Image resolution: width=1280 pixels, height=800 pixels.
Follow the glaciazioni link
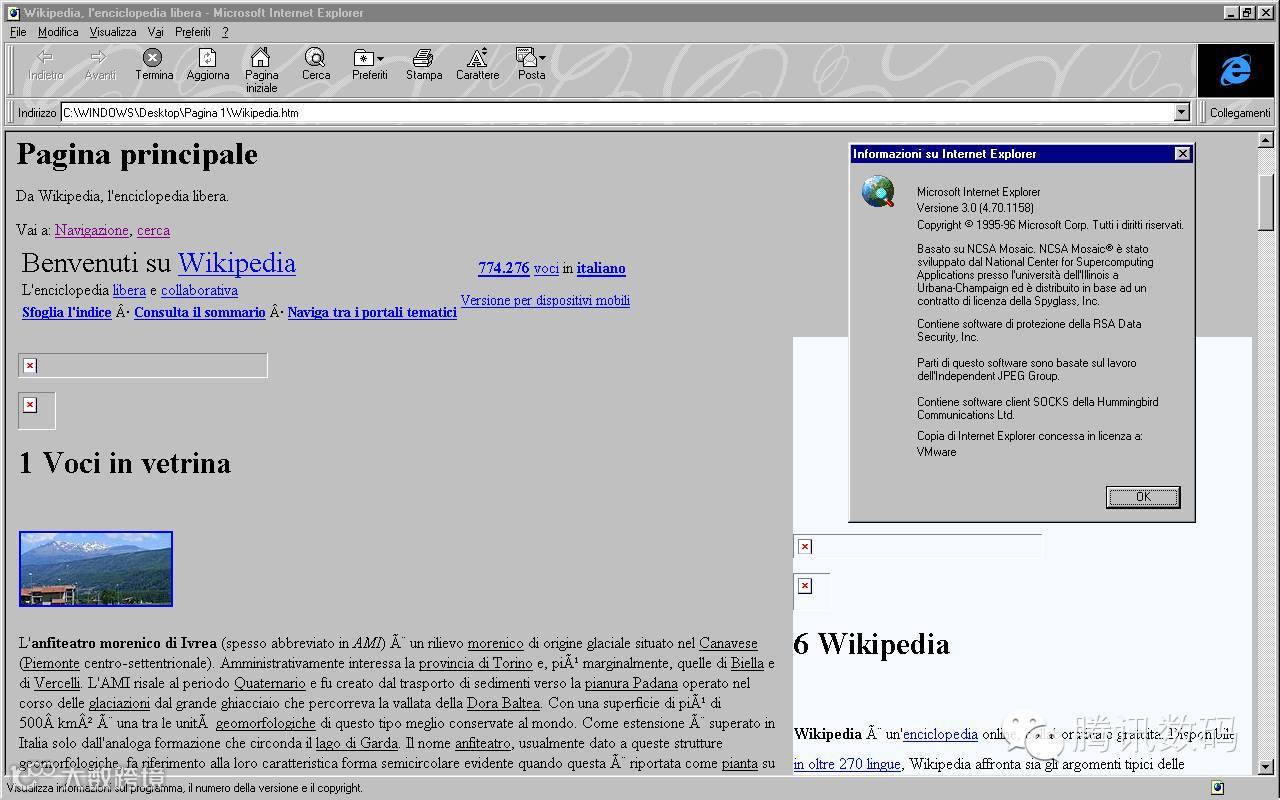point(119,703)
